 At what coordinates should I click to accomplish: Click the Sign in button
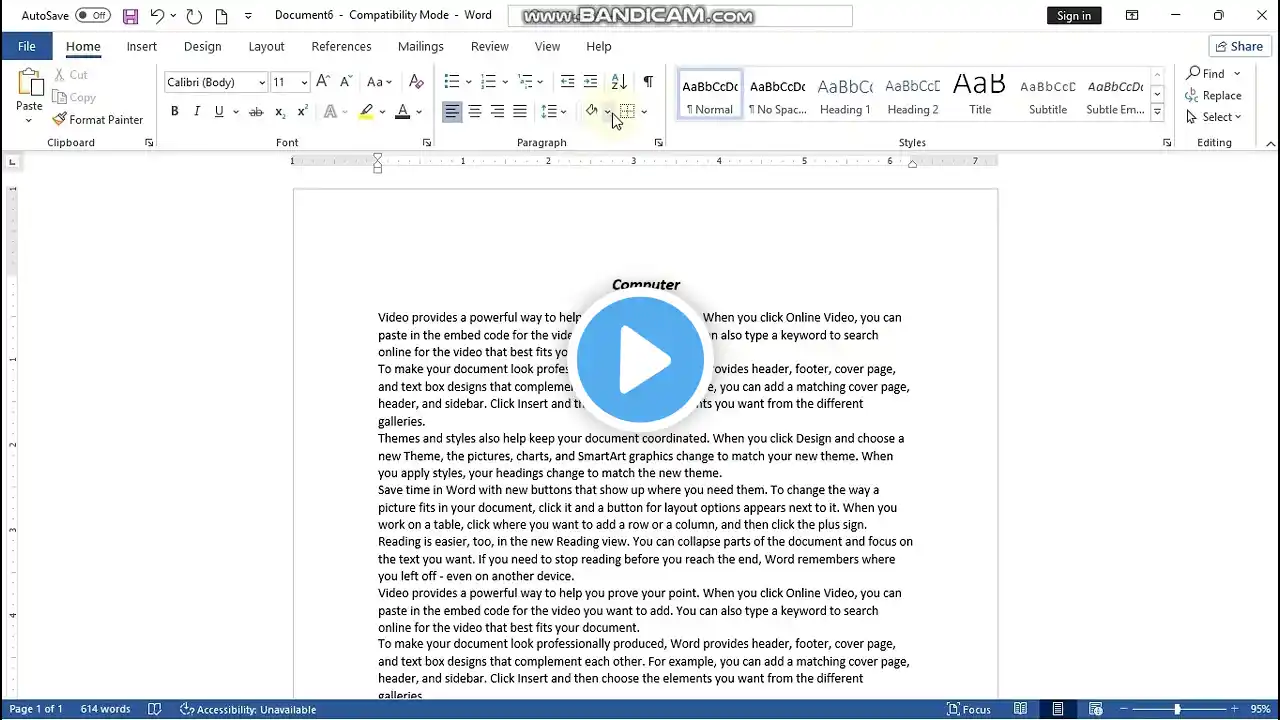[1074, 16]
